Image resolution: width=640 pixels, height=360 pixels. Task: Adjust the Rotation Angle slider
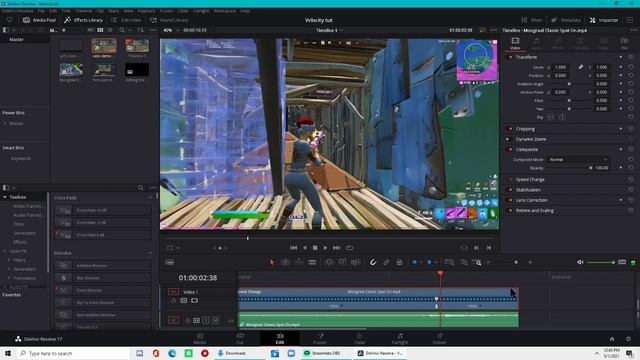pyautogui.click(x=569, y=84)
